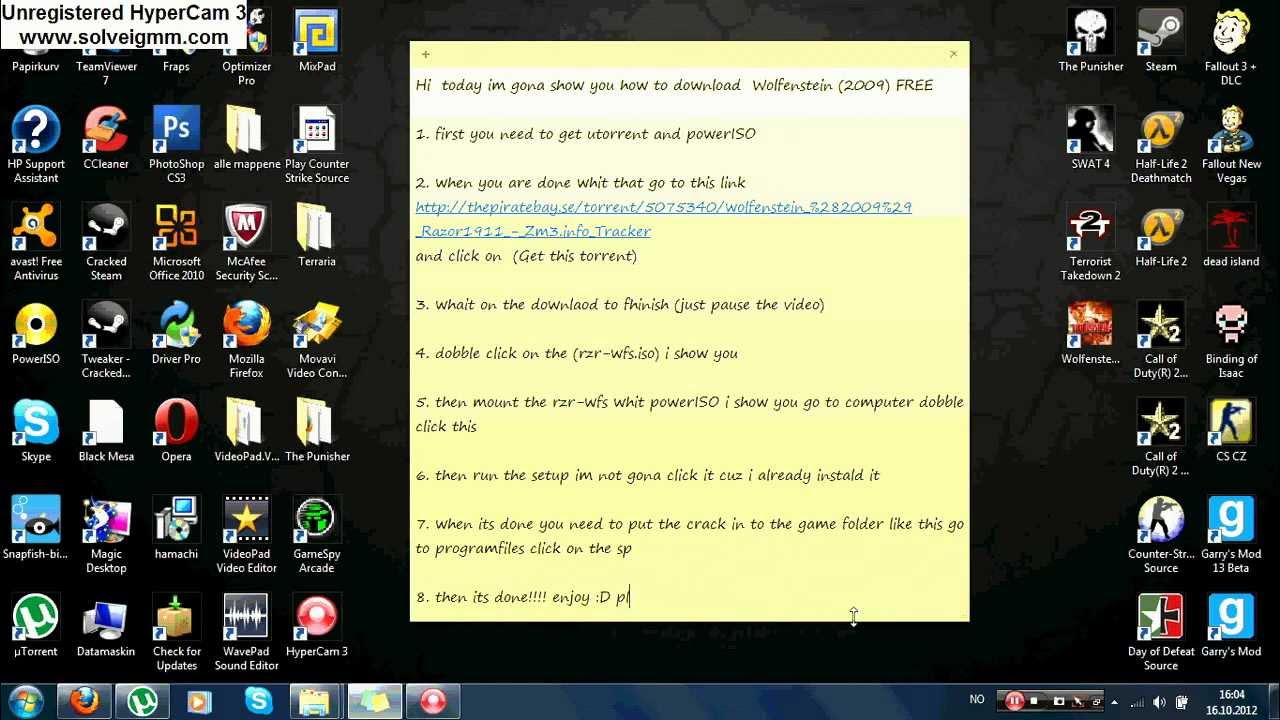1280x720 pixels.
Task: Open WavePad Sound Editor shortcut
Action: click(246, 633)
